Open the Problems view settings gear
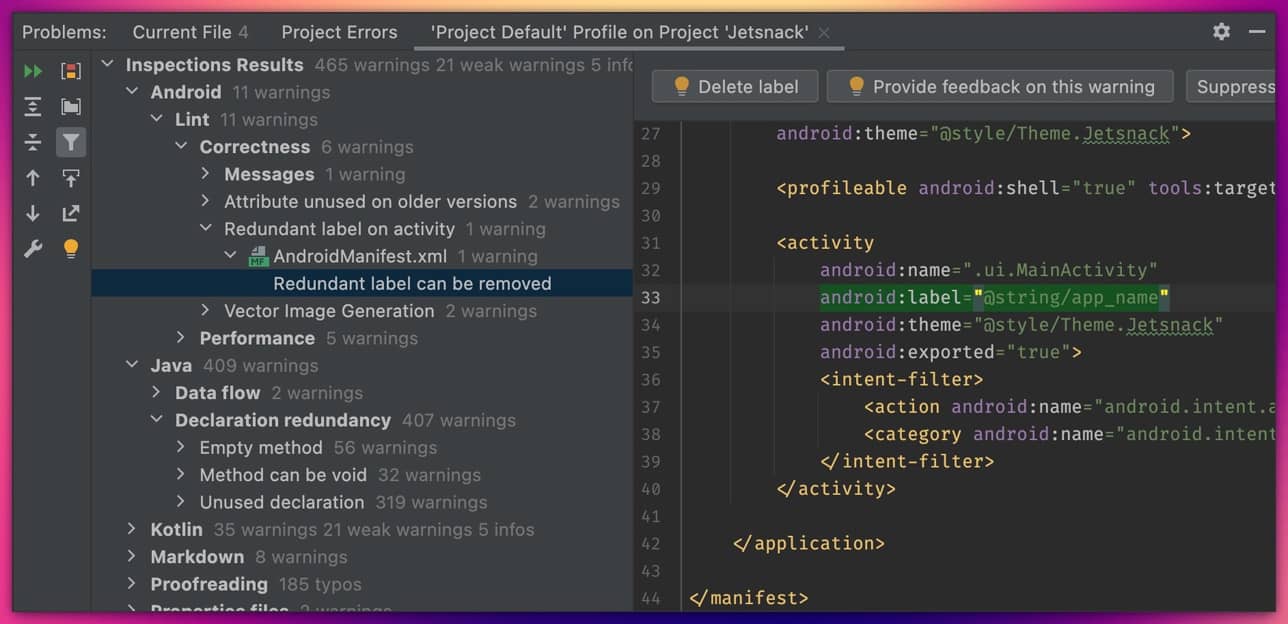This screenshot has width=1288, height=624. tap(1221, 31)
